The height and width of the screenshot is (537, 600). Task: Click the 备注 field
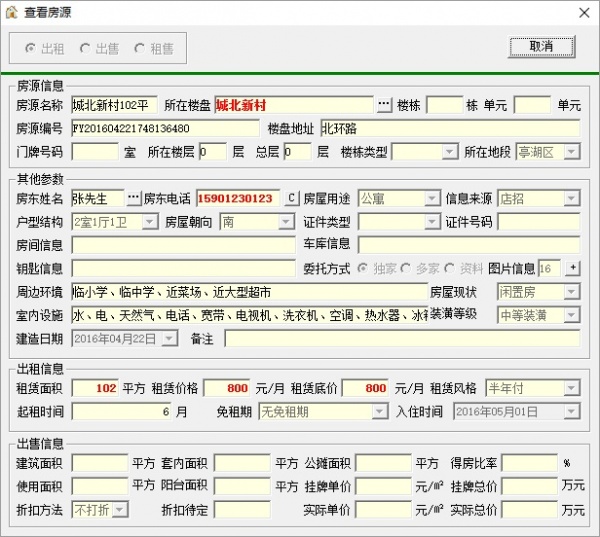coord(403,339)
